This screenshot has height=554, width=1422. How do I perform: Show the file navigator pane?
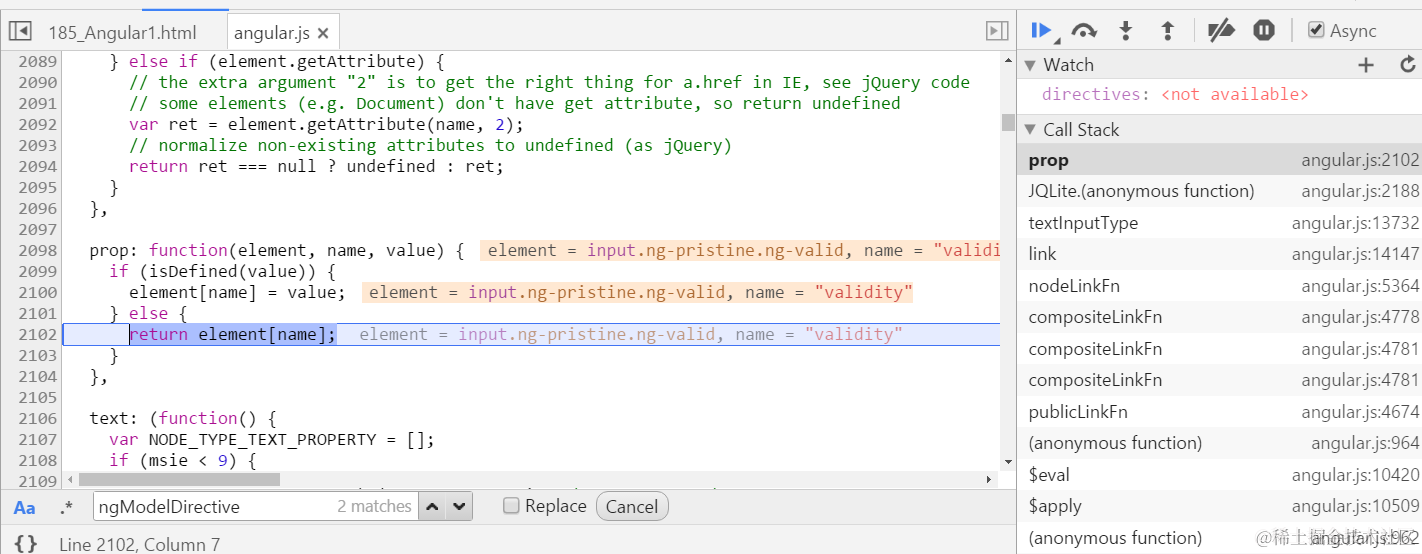coord(20,31)
